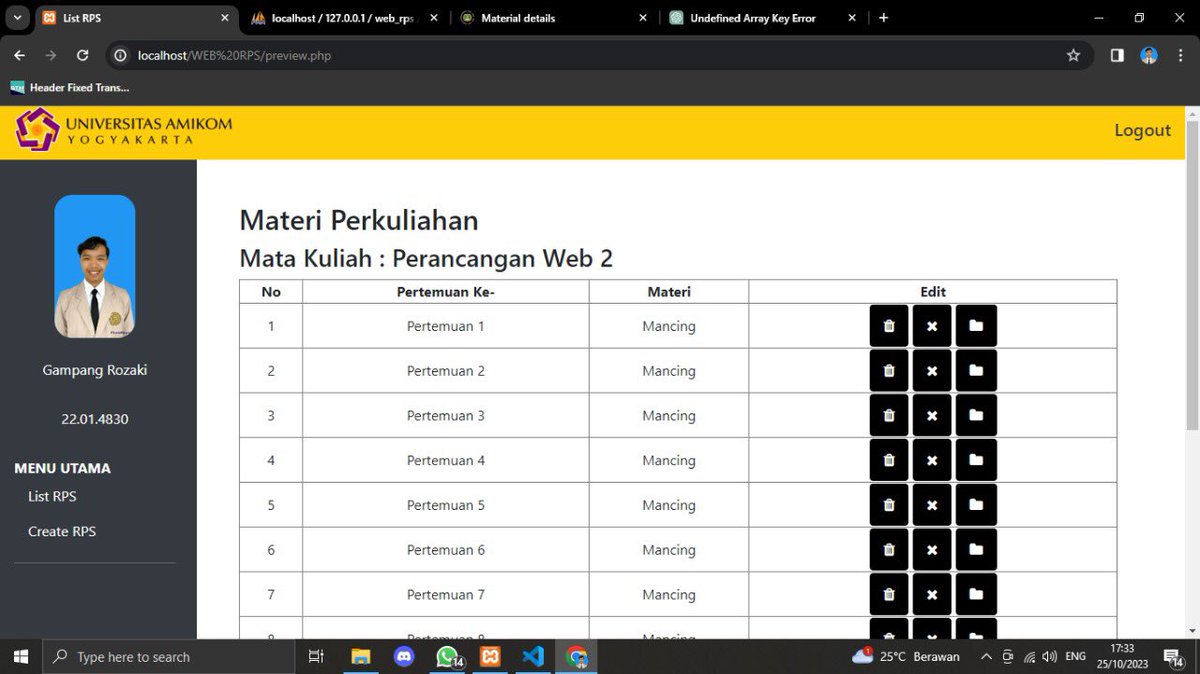
Task: Click taskbar search box
Action: [168, 656]
